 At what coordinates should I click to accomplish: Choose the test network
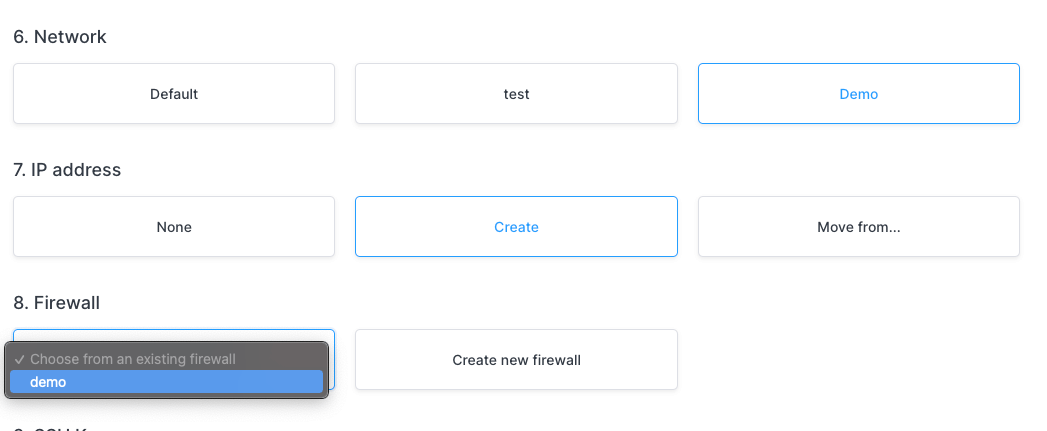(516, 94)
